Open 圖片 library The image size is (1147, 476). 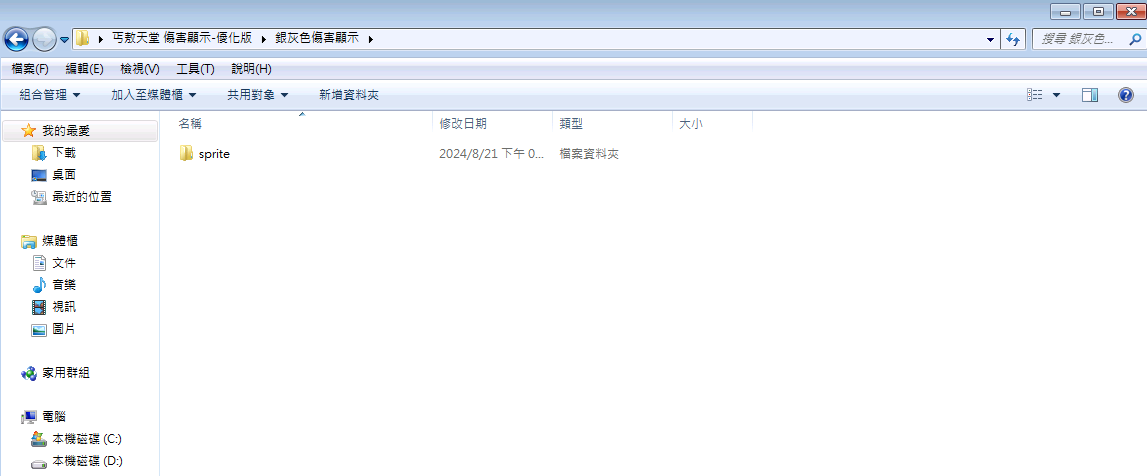(x=64, y=329)
